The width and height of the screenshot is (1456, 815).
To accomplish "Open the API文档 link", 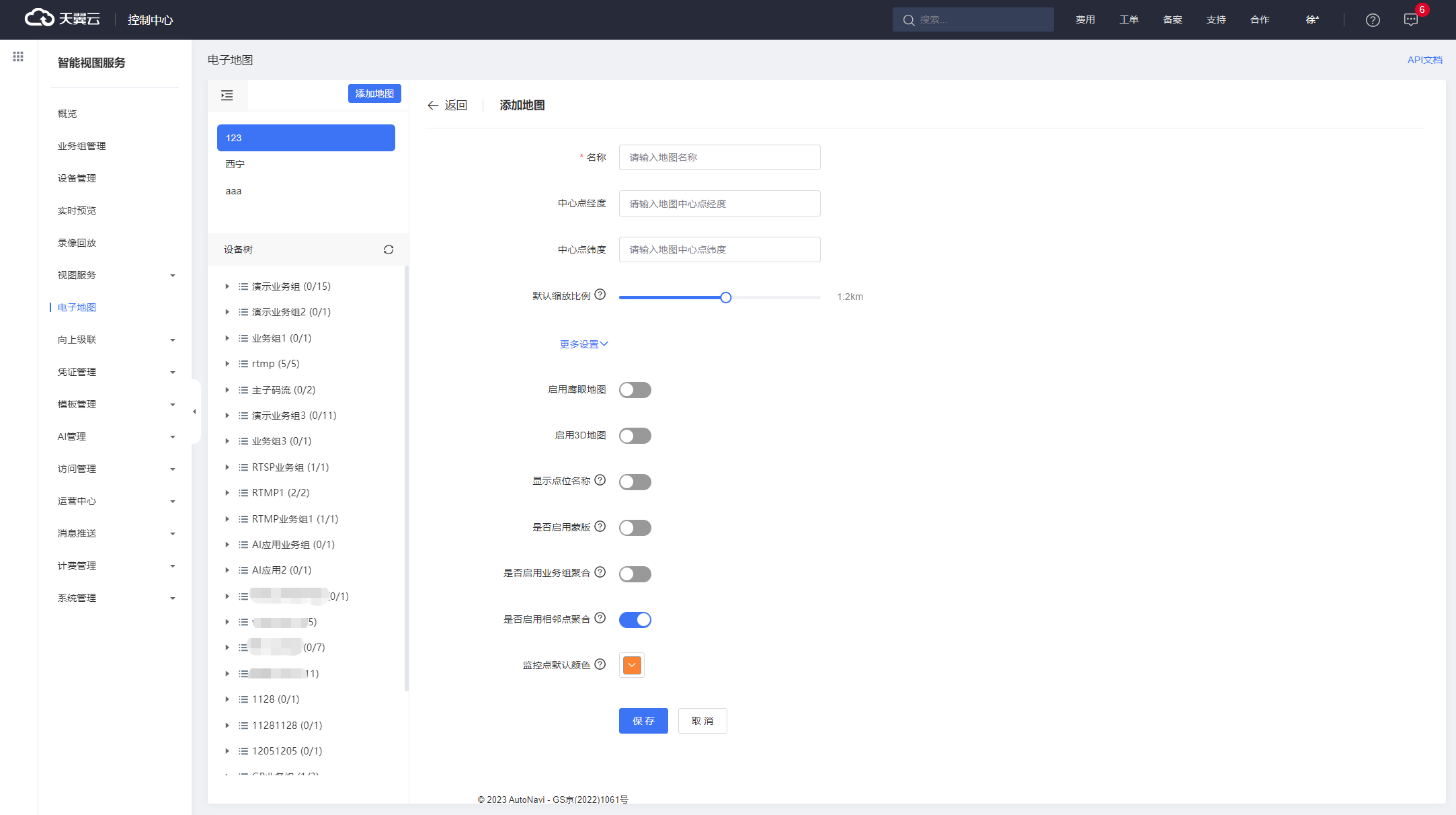I will (x=1424, y=60).
